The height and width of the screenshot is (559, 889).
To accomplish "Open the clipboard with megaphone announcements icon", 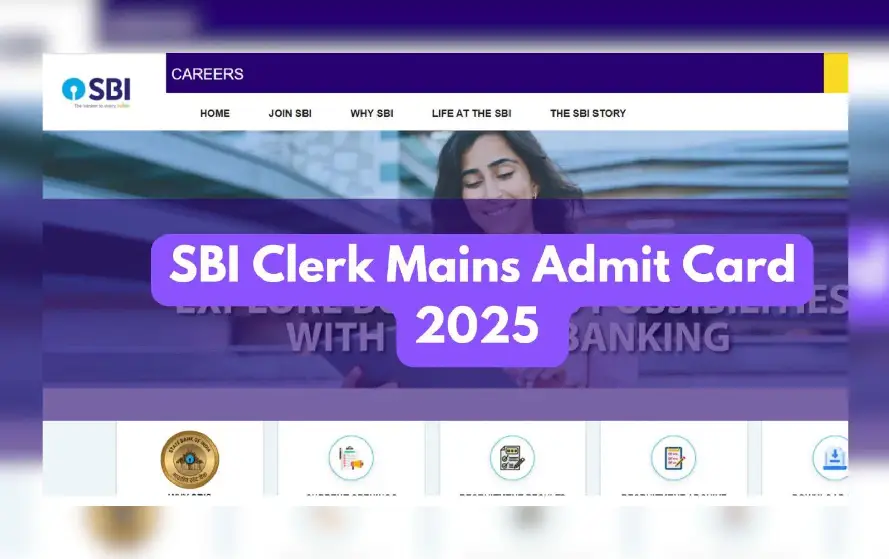I will 351,458.
